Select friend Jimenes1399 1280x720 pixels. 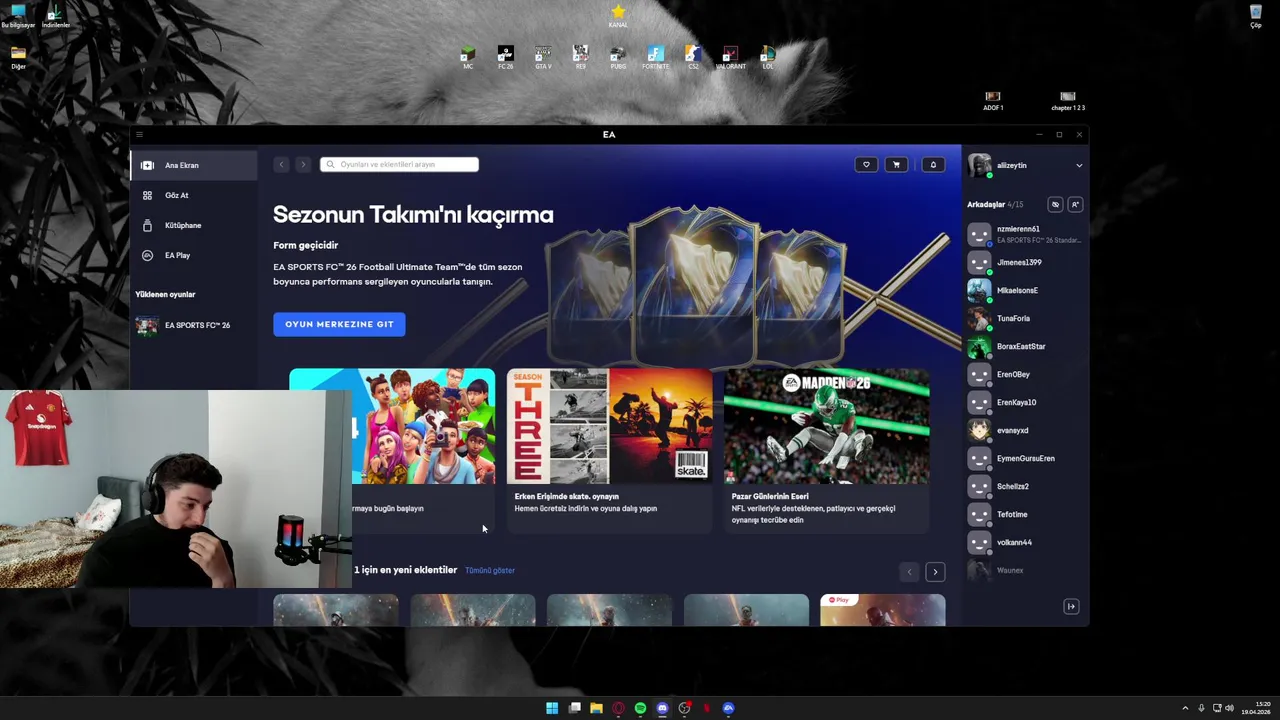tap(1024, 262)
